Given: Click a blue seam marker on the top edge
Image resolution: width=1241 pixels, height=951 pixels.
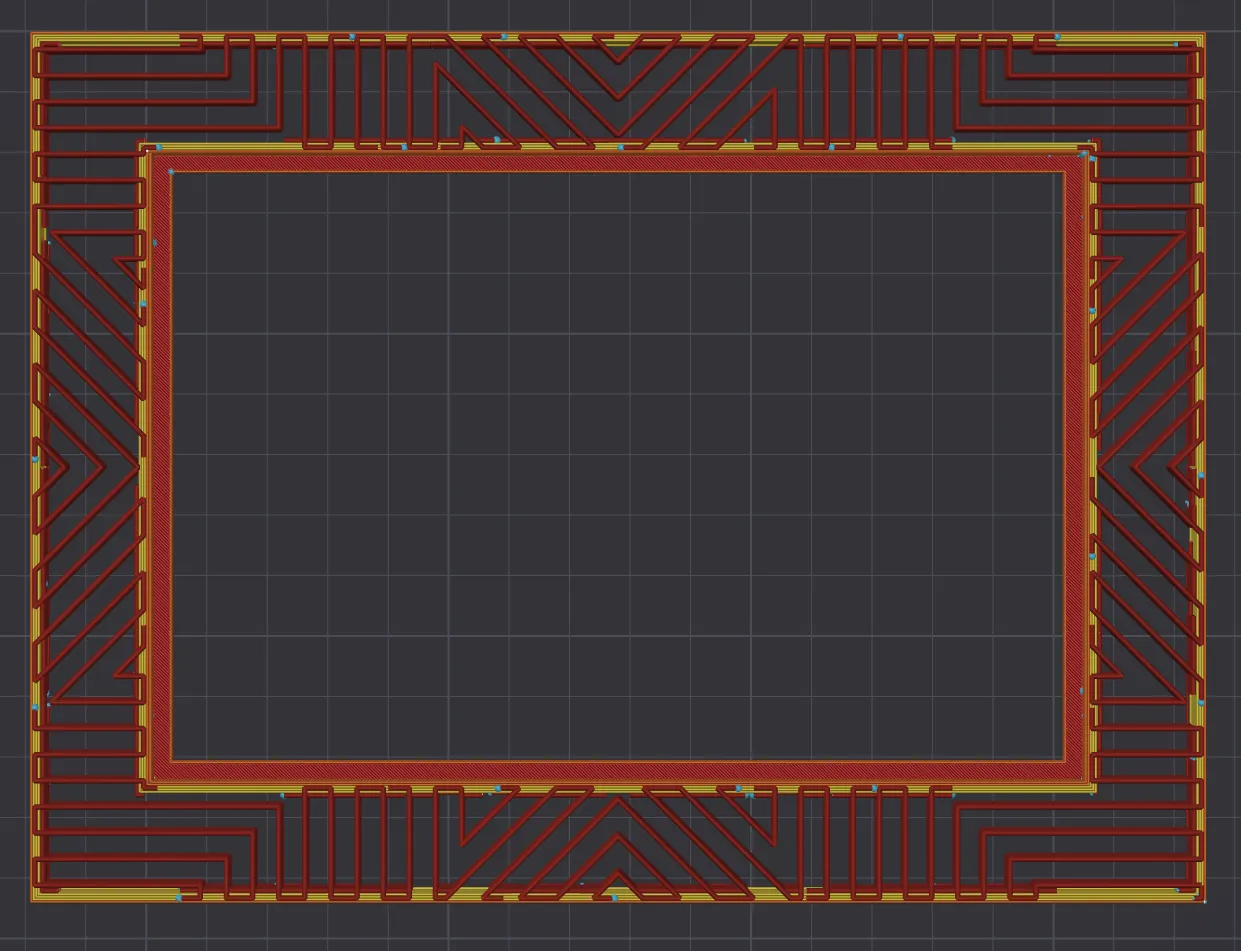Looking at the screenshot, I should [x=352, y=34].
